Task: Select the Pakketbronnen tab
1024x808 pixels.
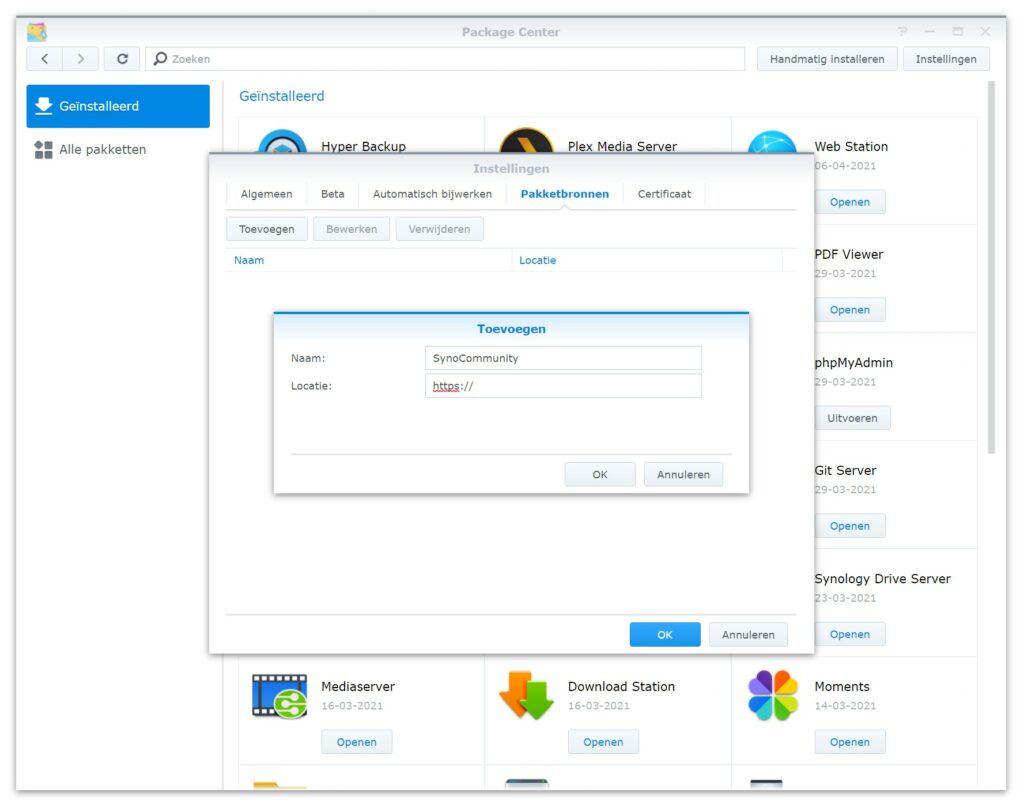Action: pyautogui.click(x=565, y=194)
